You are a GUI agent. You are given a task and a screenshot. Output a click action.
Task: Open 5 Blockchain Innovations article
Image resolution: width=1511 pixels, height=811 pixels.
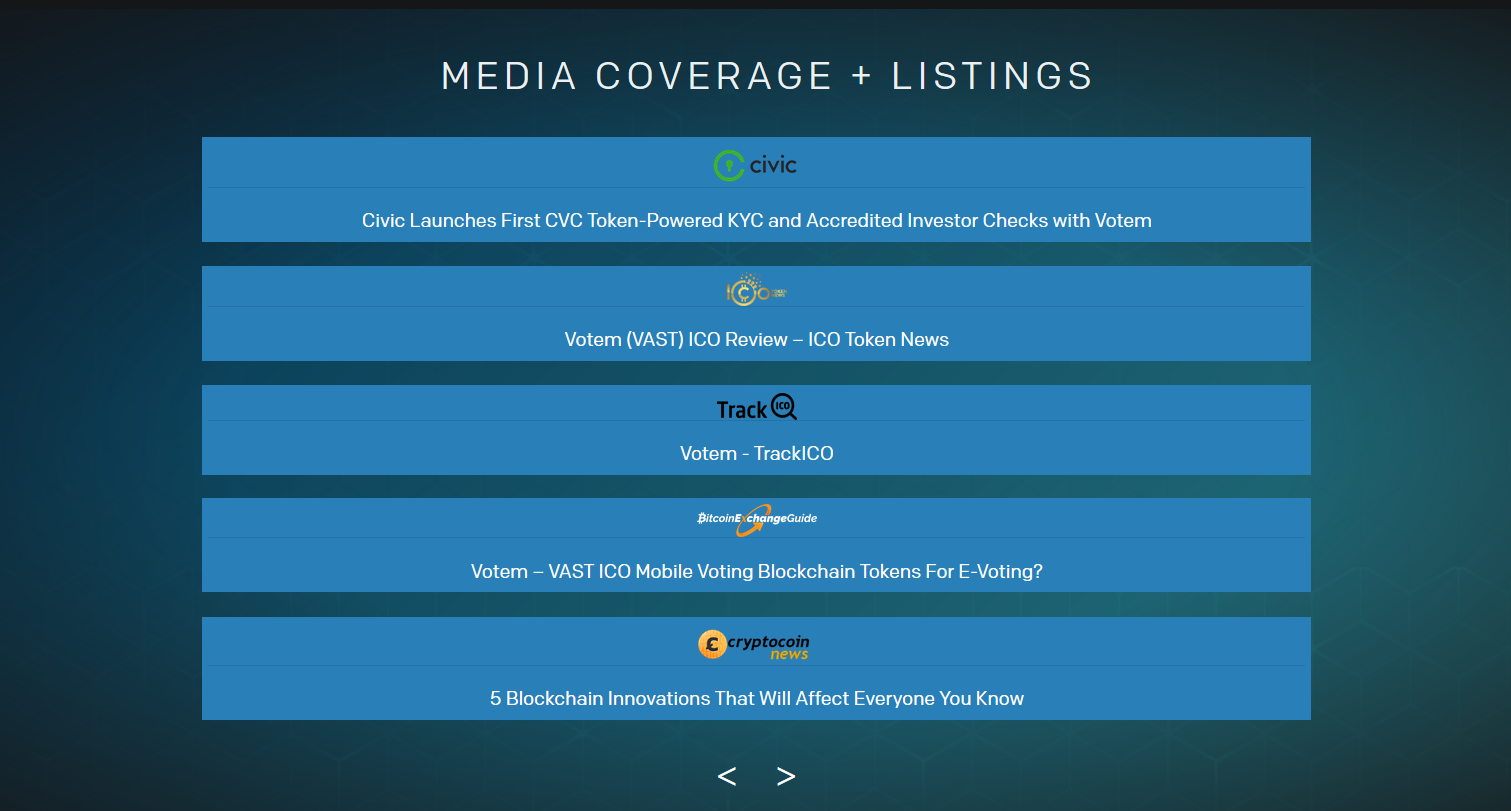(x=757, y=698)
